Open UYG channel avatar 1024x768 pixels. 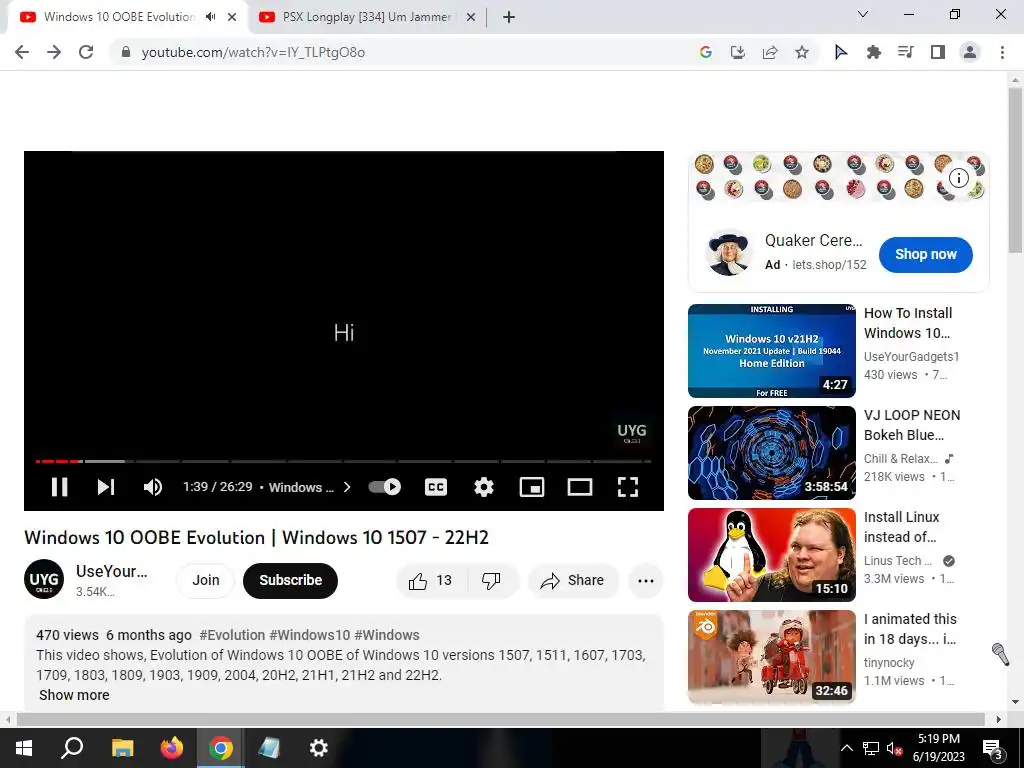click(x=44, y=579)
